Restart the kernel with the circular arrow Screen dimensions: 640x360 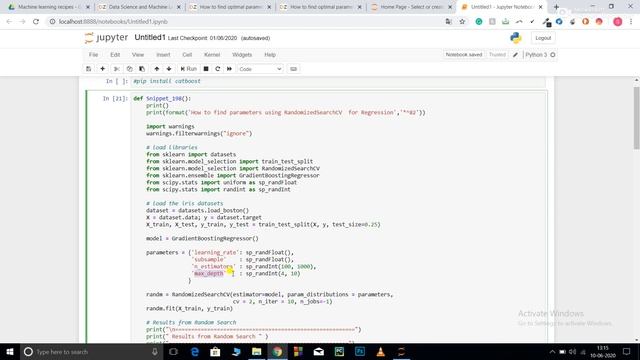click(218, 69)
